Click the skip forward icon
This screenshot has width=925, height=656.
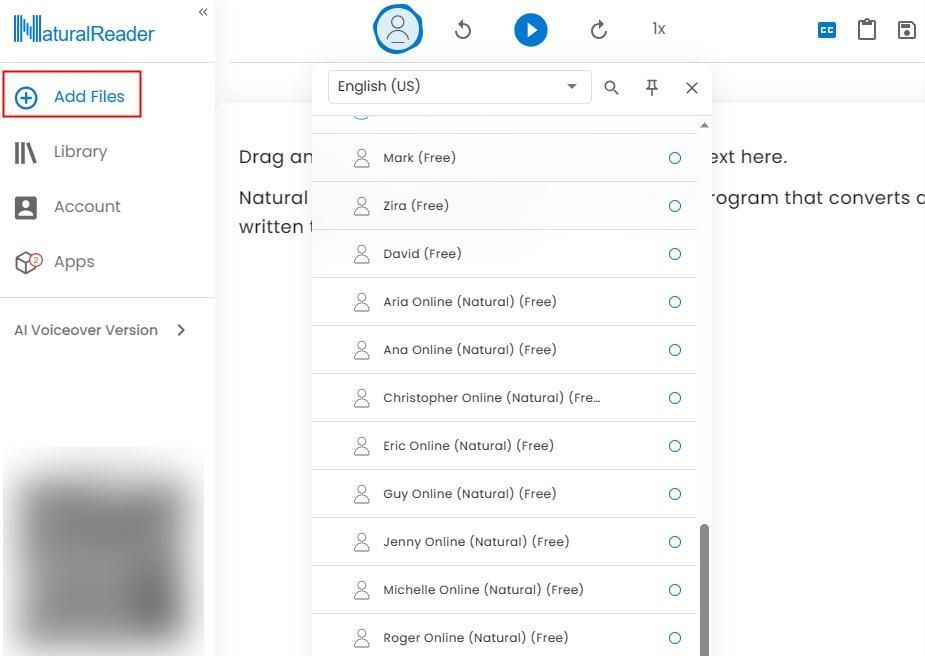(599, 29)
